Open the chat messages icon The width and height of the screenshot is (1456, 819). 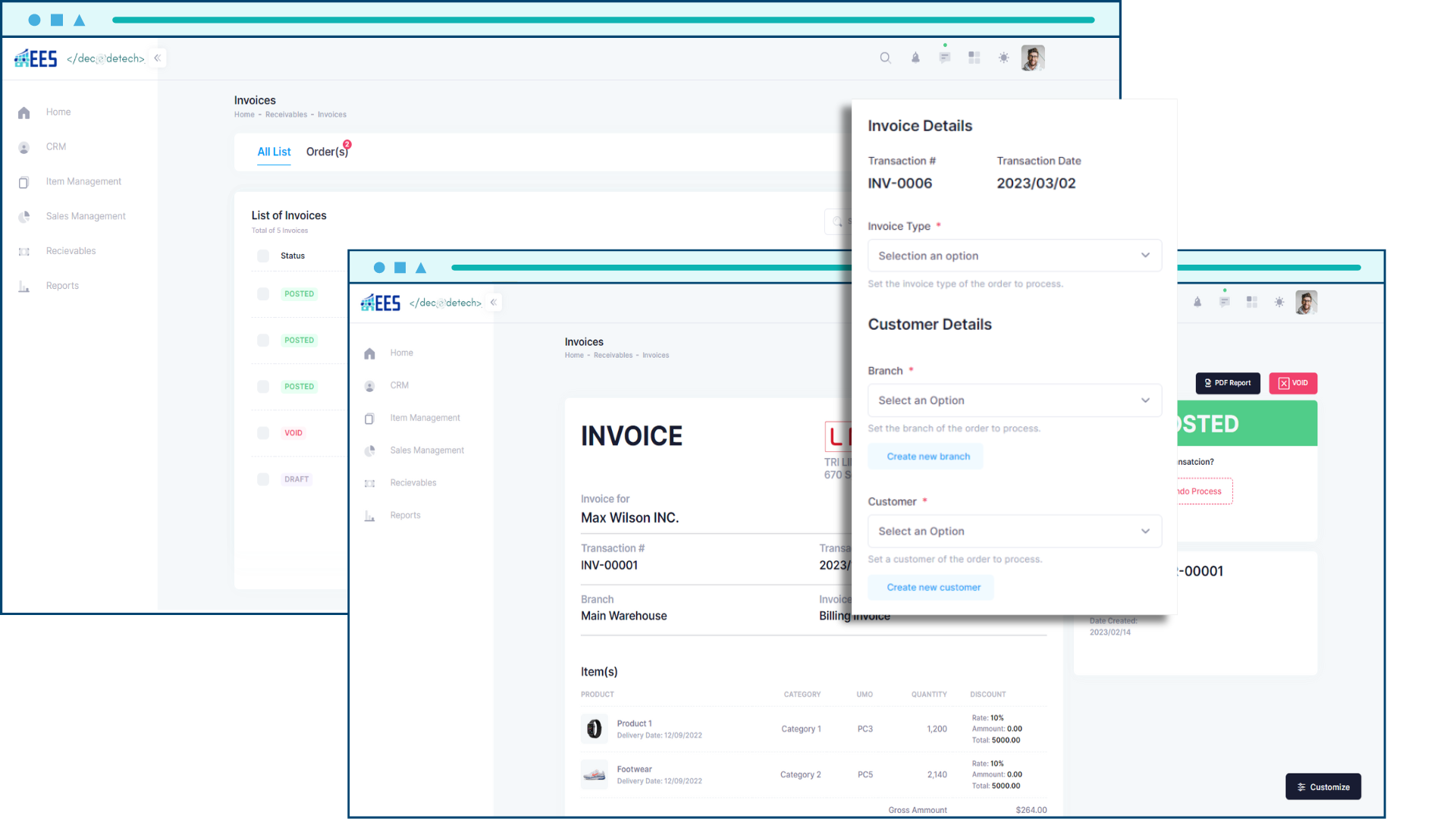[944, 58]
